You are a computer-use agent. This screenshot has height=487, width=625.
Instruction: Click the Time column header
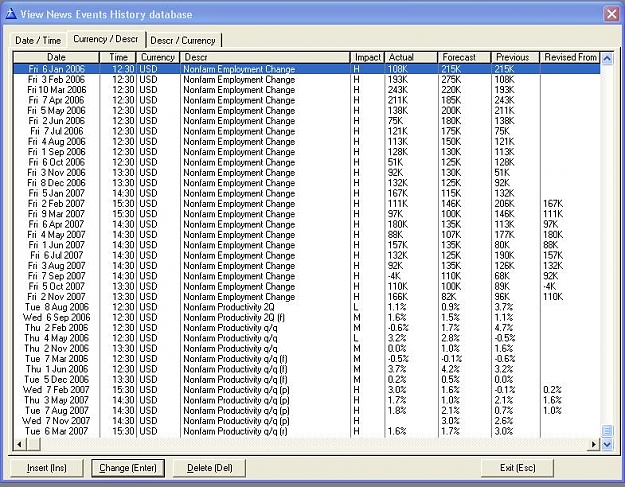point(118,57)
